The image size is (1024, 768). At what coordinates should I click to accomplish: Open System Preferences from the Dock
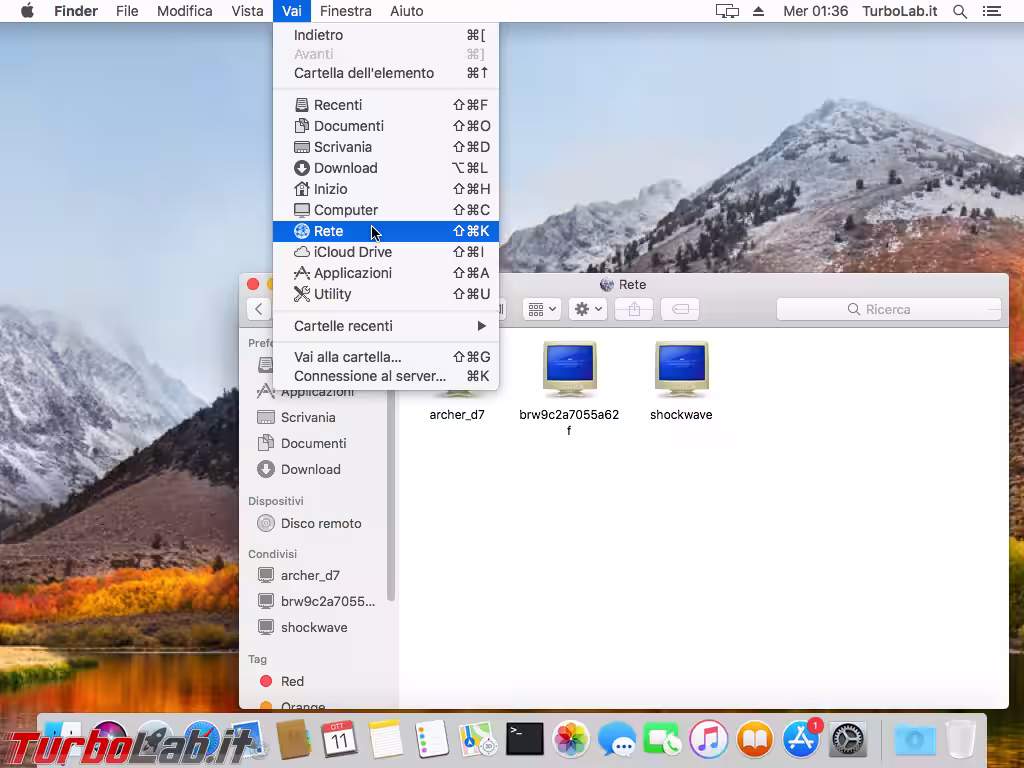point(848,740)
